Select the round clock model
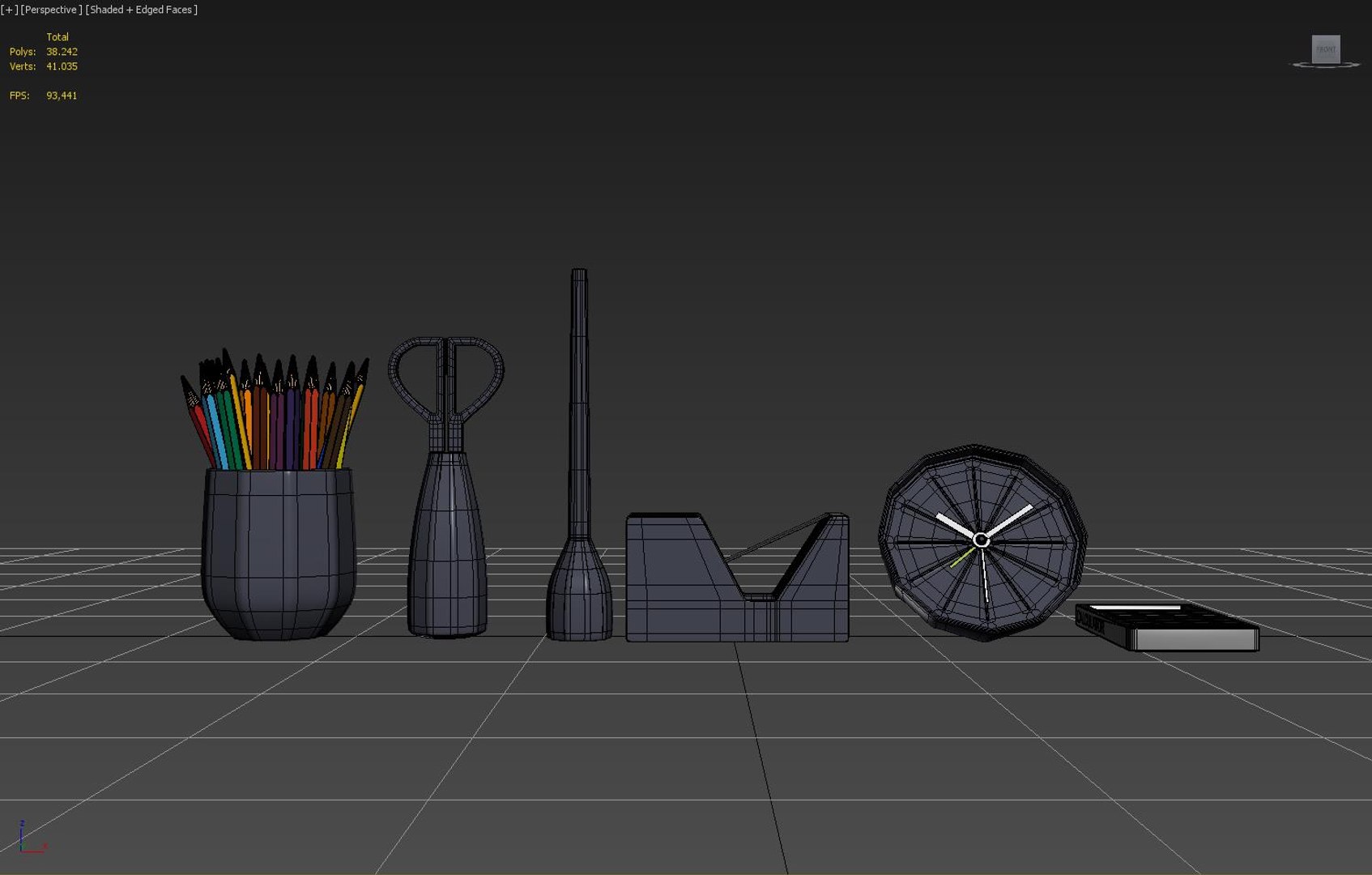Image resolution: width=1372 pixels, height=875 pixels. click(982, 541)
